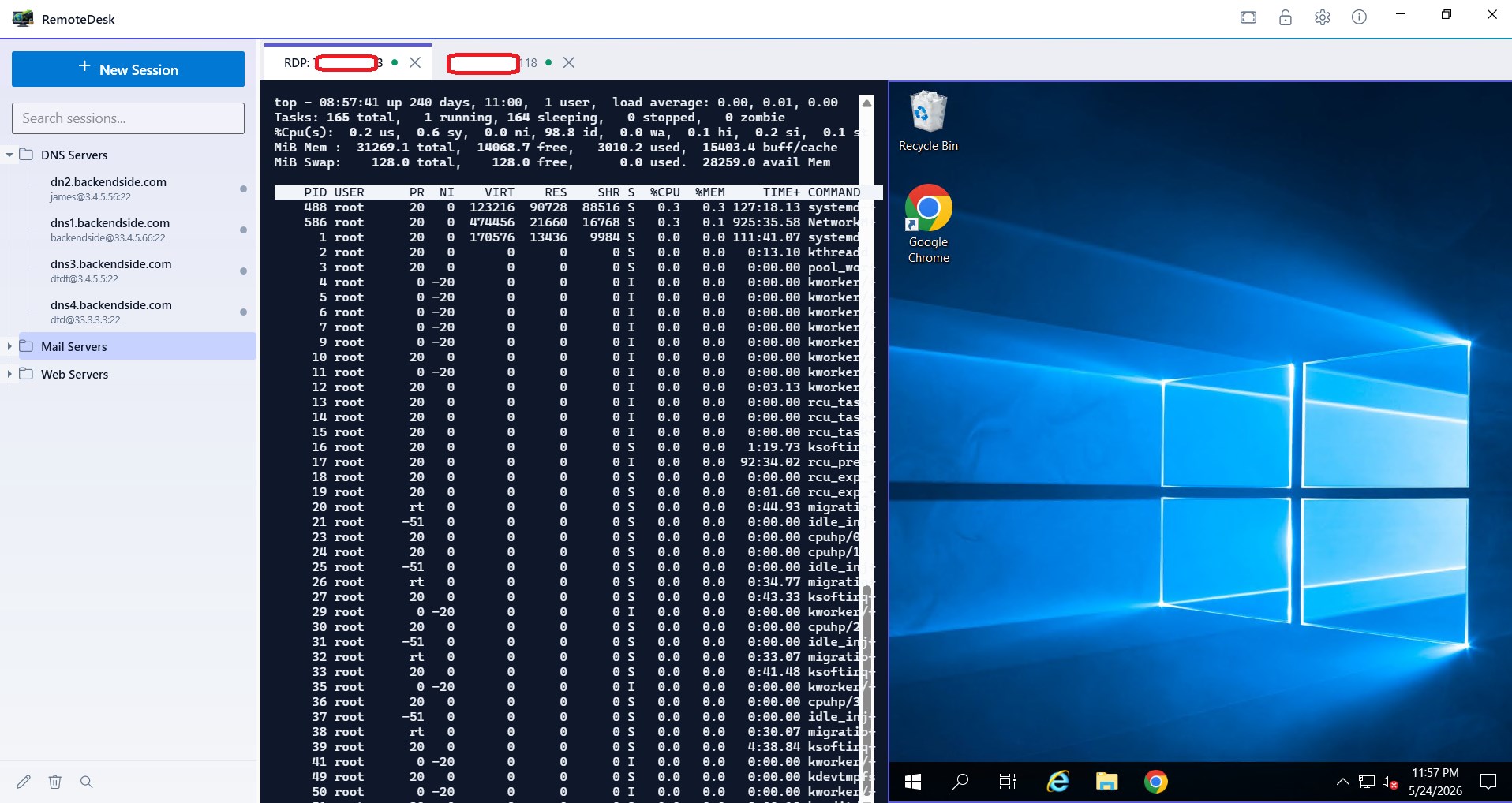Select dn2.backendside.com session
Image resolution: width=1512 pixels, height=803 pixels.
click(142, 189)
